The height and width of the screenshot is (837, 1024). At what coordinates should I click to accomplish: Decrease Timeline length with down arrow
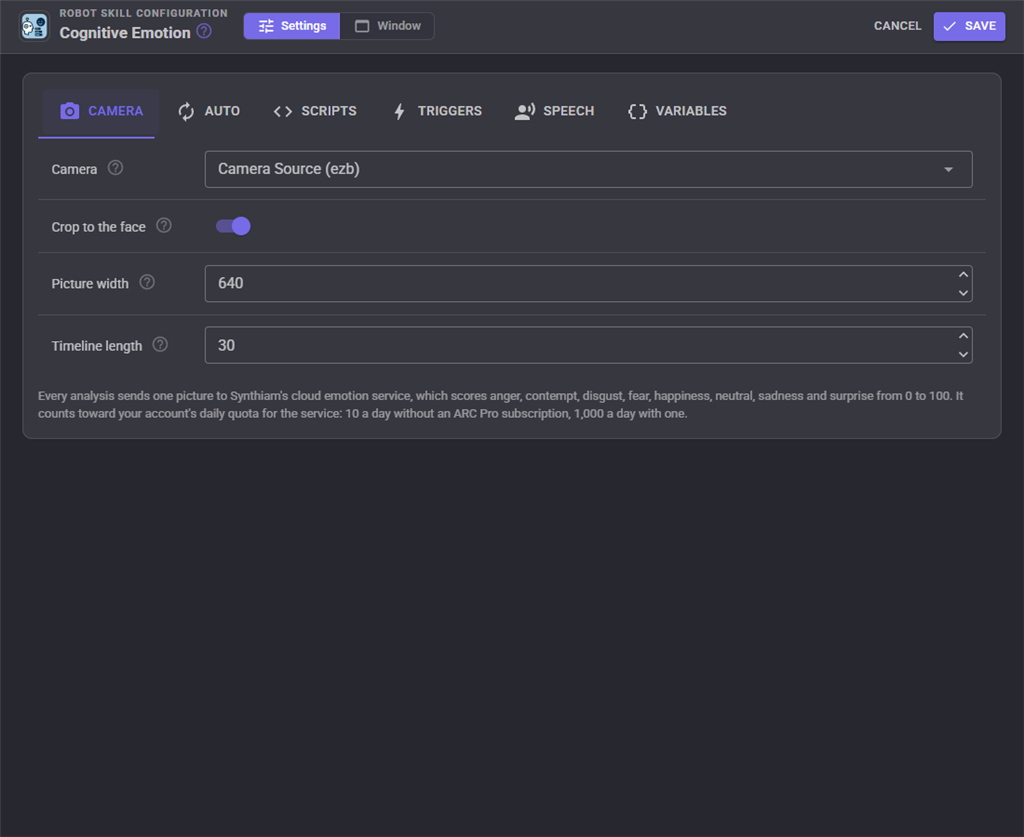point(963,355)
